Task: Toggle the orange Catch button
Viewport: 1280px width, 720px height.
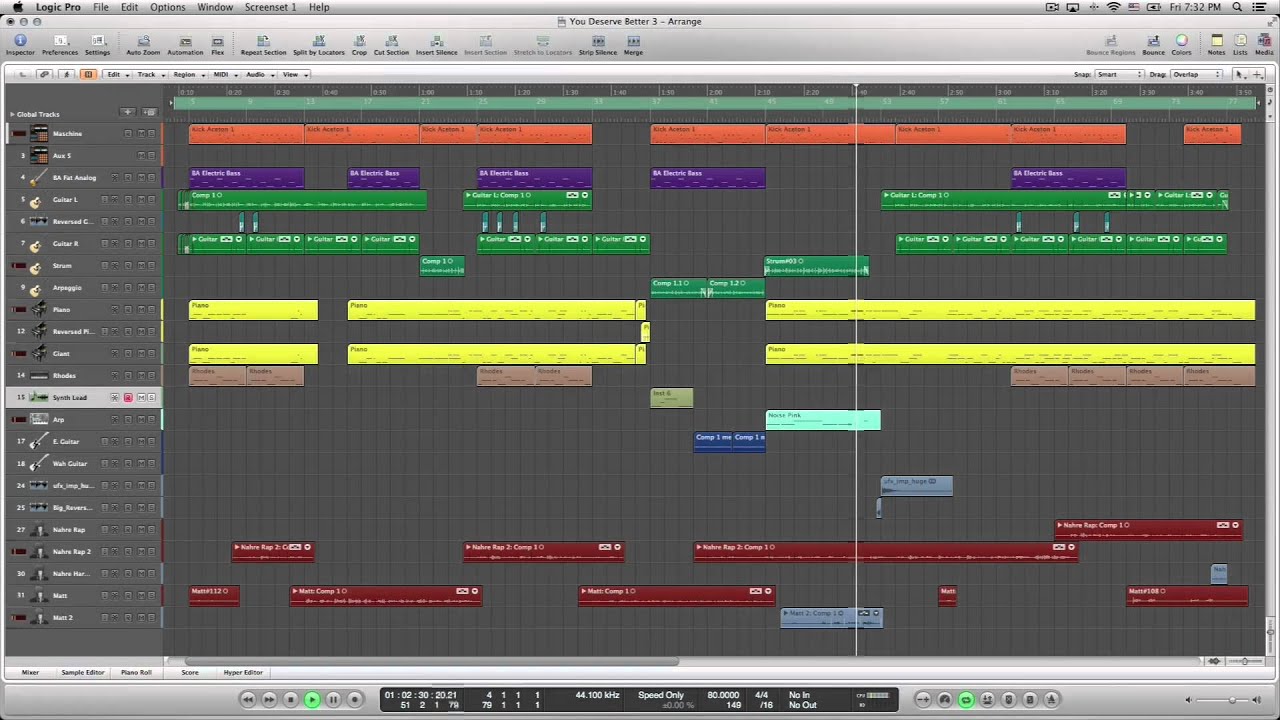Action: coord(88,74)
